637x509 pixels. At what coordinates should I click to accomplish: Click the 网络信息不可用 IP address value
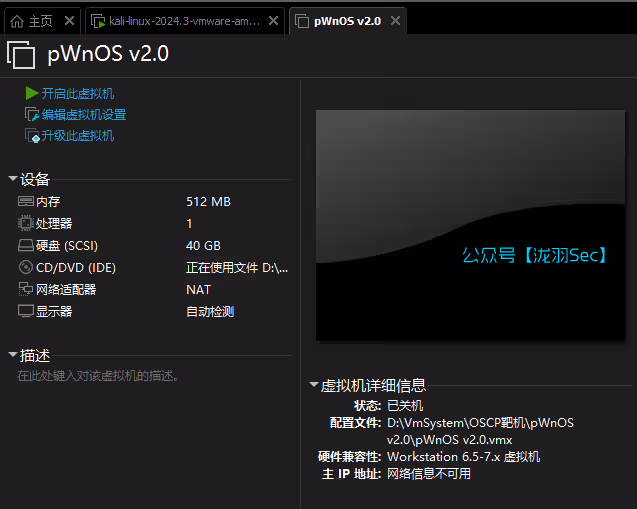[429, 474]
